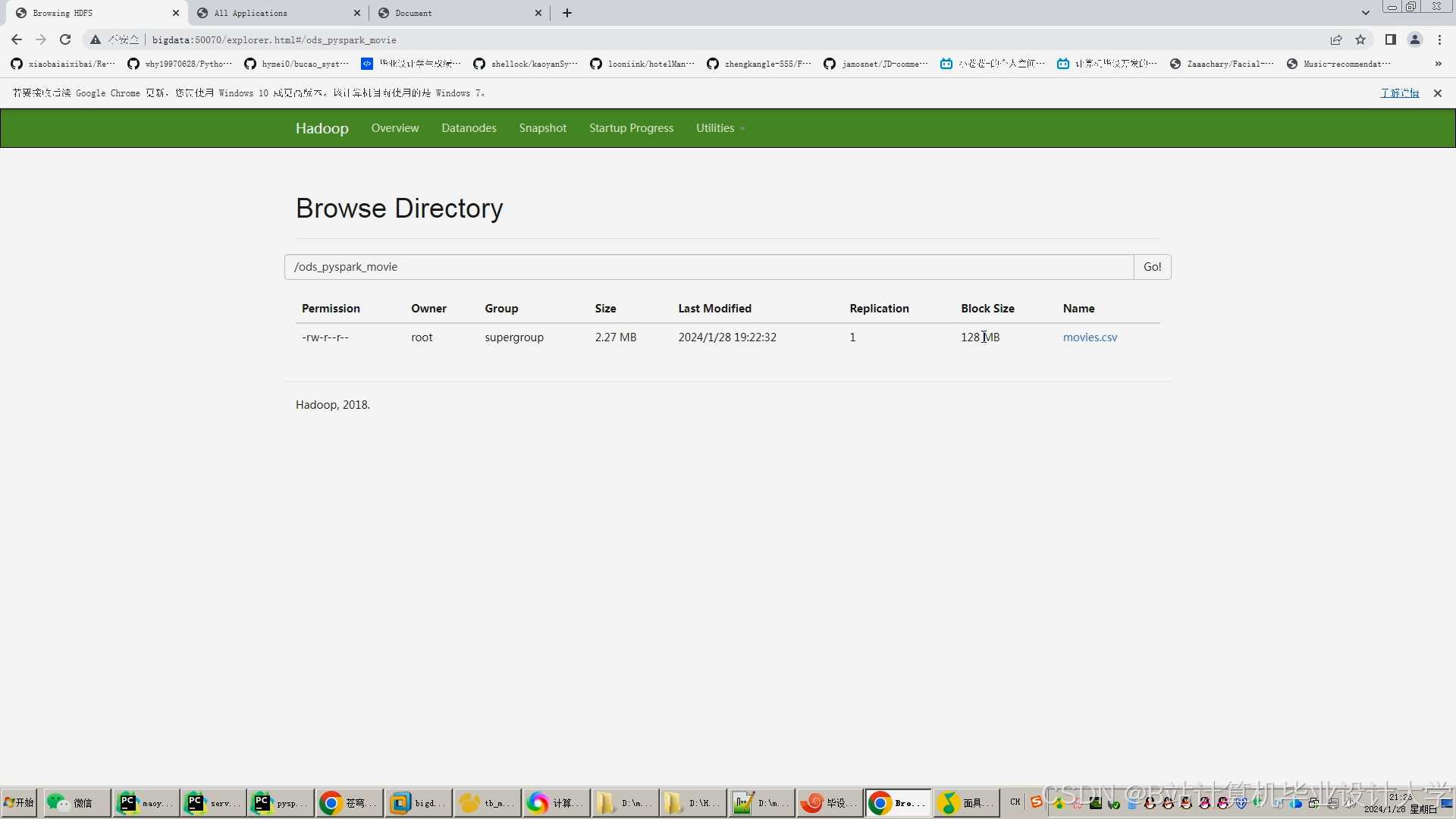The image size is (1456, 819).
Task: Expand the tab search chevron
Action: pos(1365,13)
